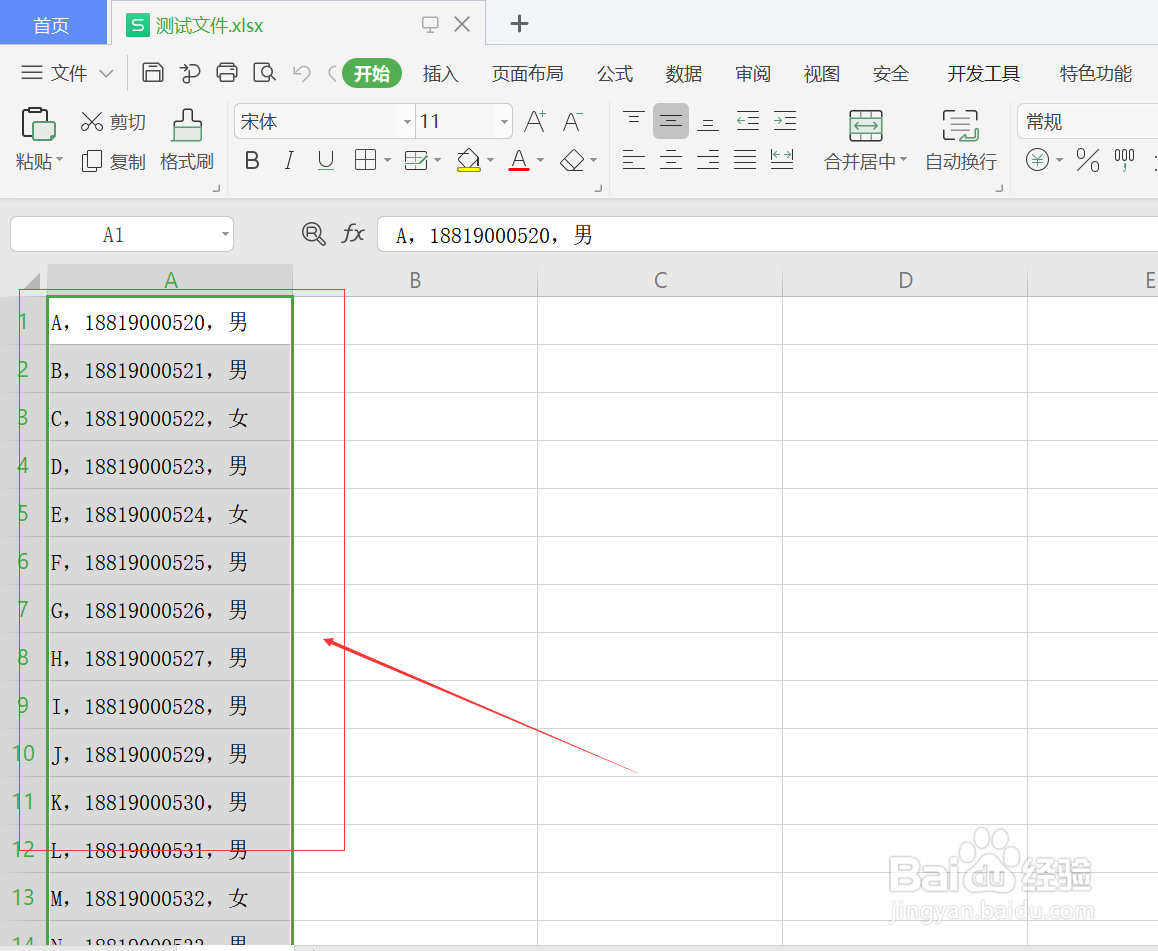Apply percent style icon
1158x951 pixels.
tap(1088, 159)
